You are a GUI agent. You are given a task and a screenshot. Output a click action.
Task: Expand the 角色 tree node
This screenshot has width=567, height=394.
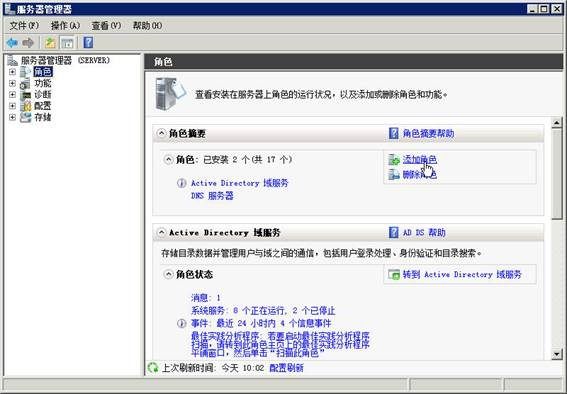[x=12, y=72]
